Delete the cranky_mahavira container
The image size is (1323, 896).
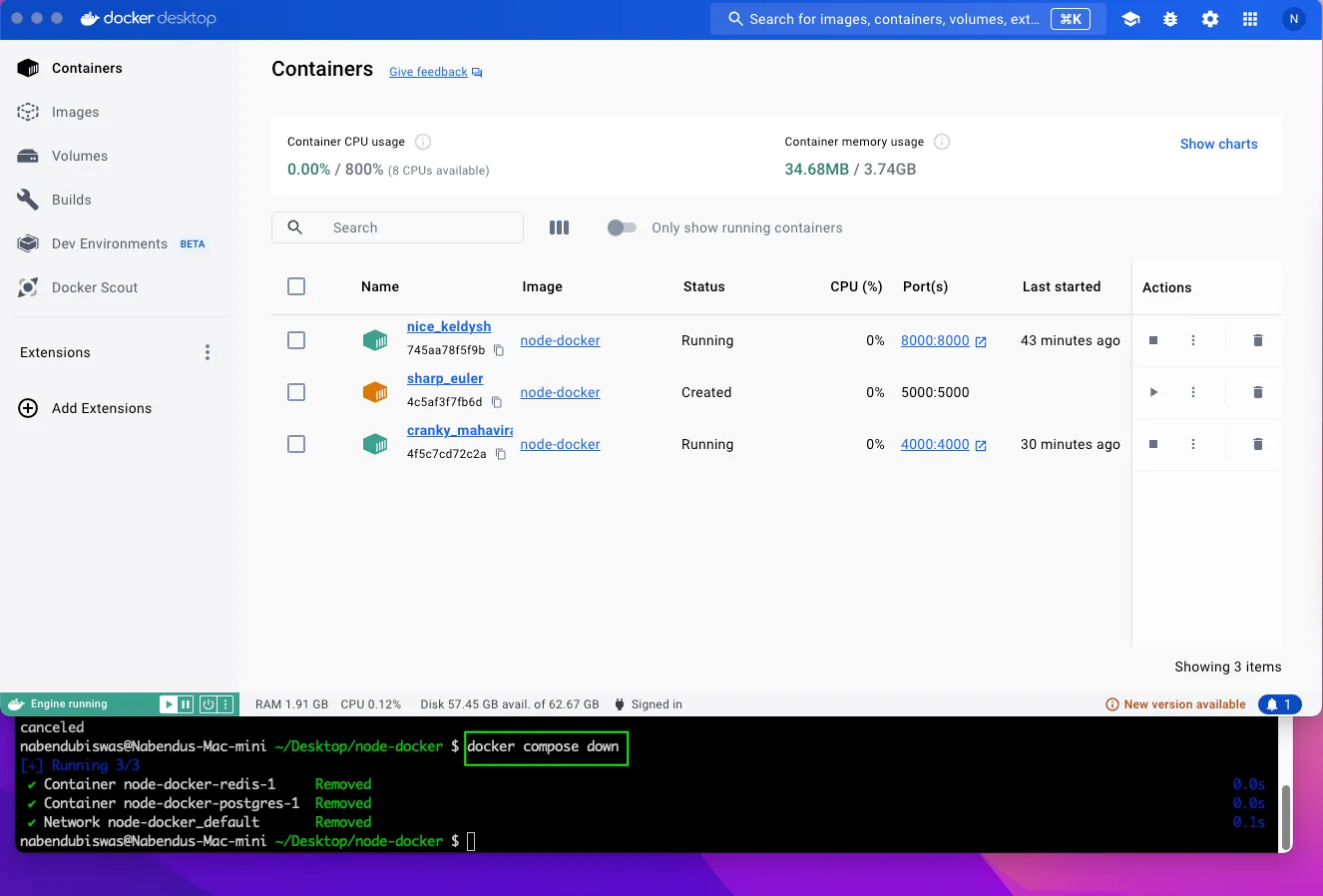click(x=1258, y=444)
